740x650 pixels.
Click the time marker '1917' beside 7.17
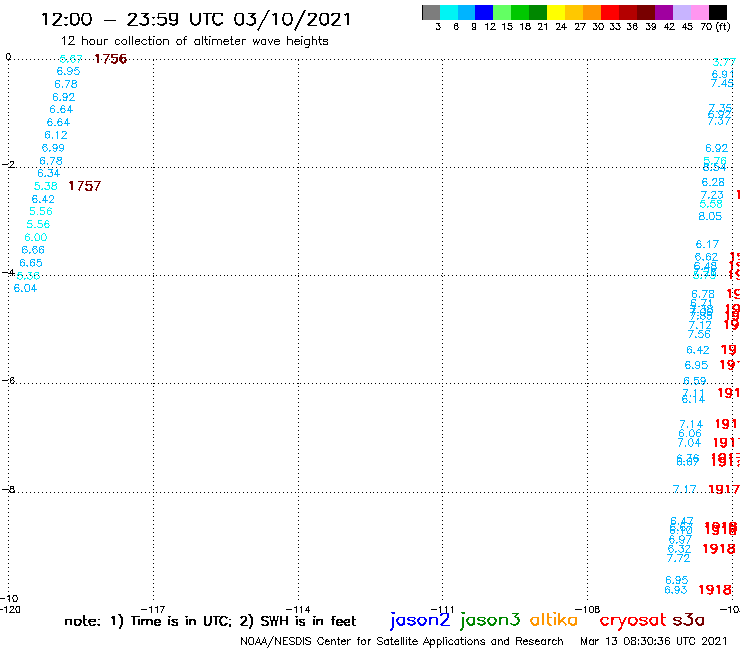(724, 490)
